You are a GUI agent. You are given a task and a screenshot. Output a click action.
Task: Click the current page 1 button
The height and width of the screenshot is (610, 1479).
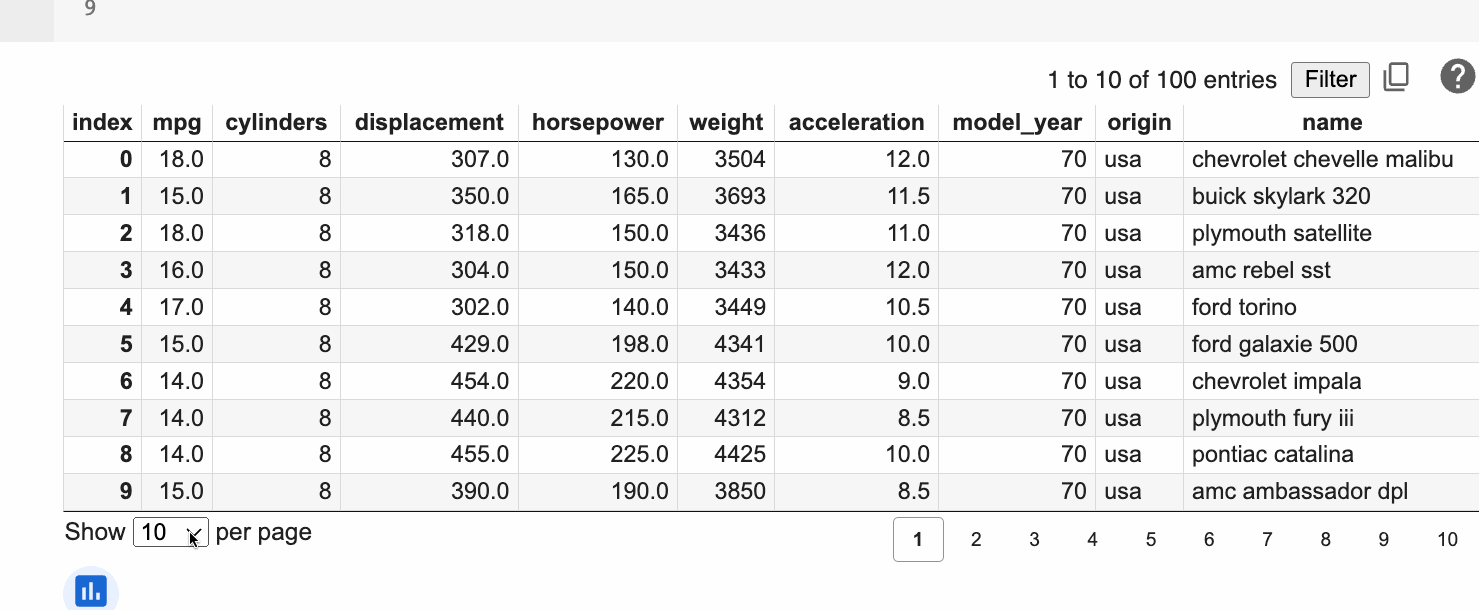(918, 540)
